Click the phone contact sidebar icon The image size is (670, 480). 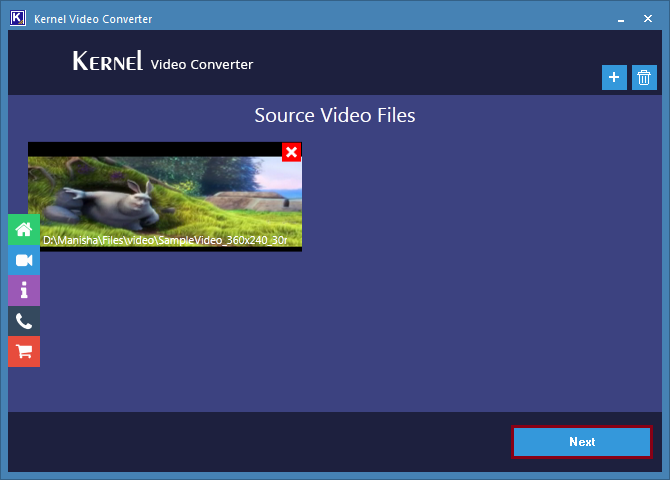(x=24, y=321)
